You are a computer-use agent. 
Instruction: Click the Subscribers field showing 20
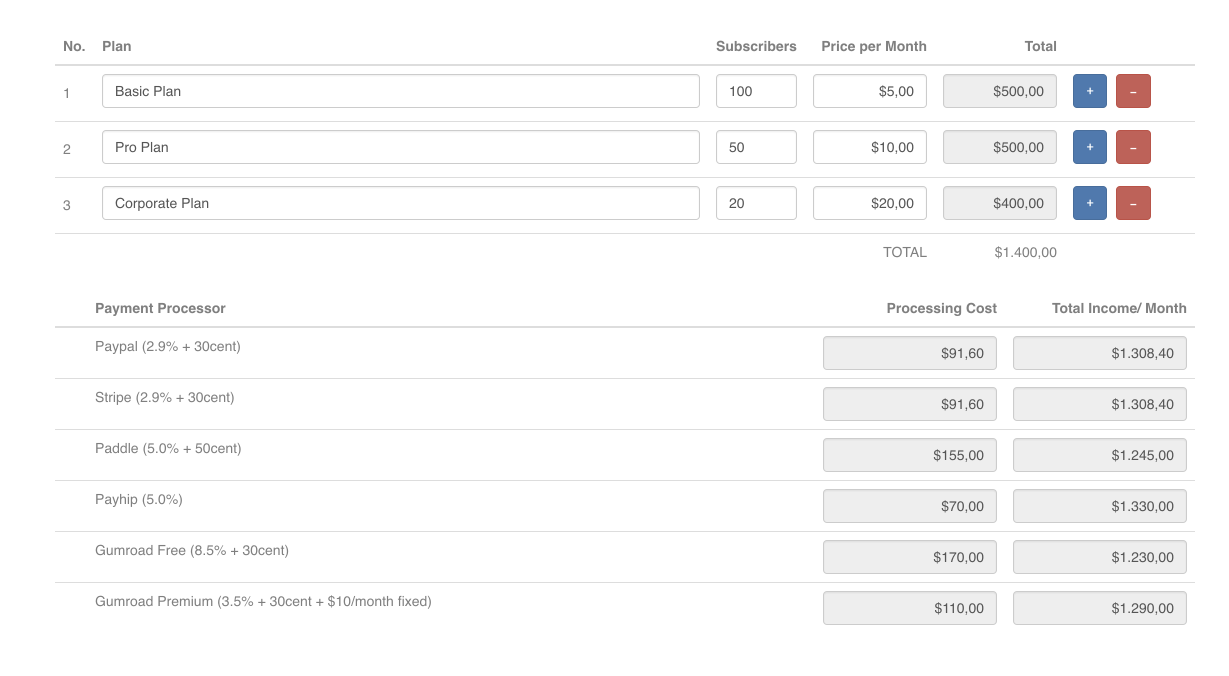click(756, 202)
